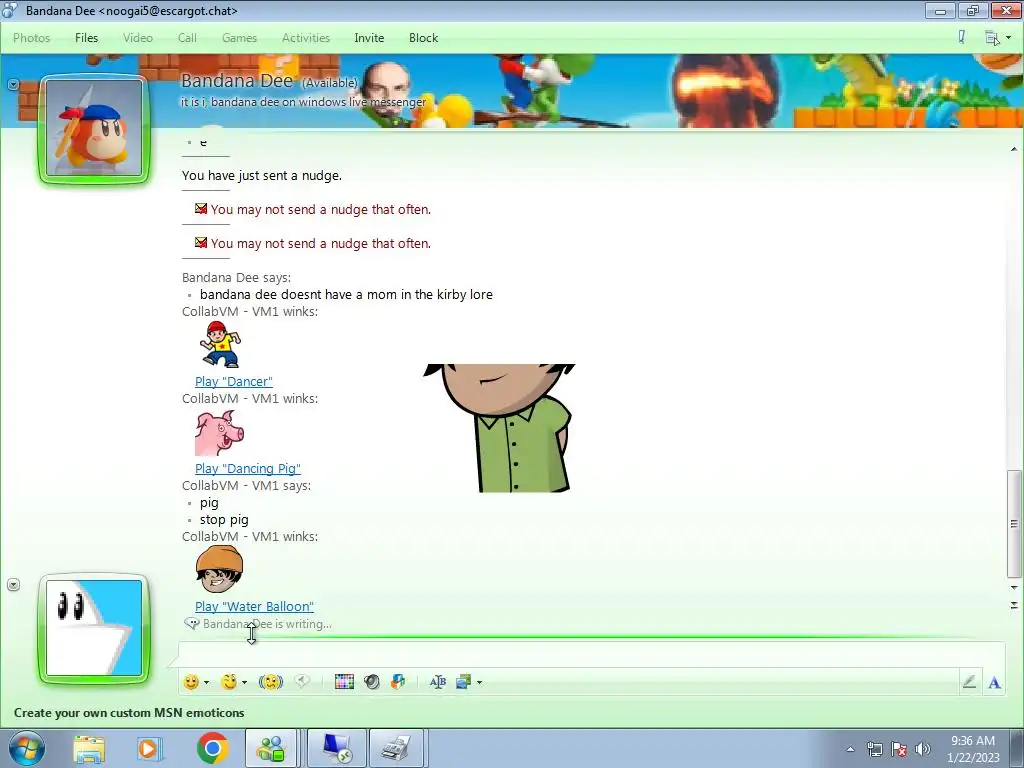1024x768 pixels.
Task: Open the Call menu
Action: pos(187,38)
